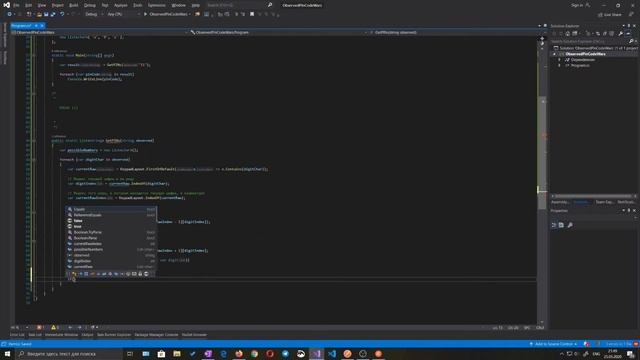Open the Program class navigation dropdown
Image resolution: width=640 pixels, height=360 pixels.
[280, 32]
